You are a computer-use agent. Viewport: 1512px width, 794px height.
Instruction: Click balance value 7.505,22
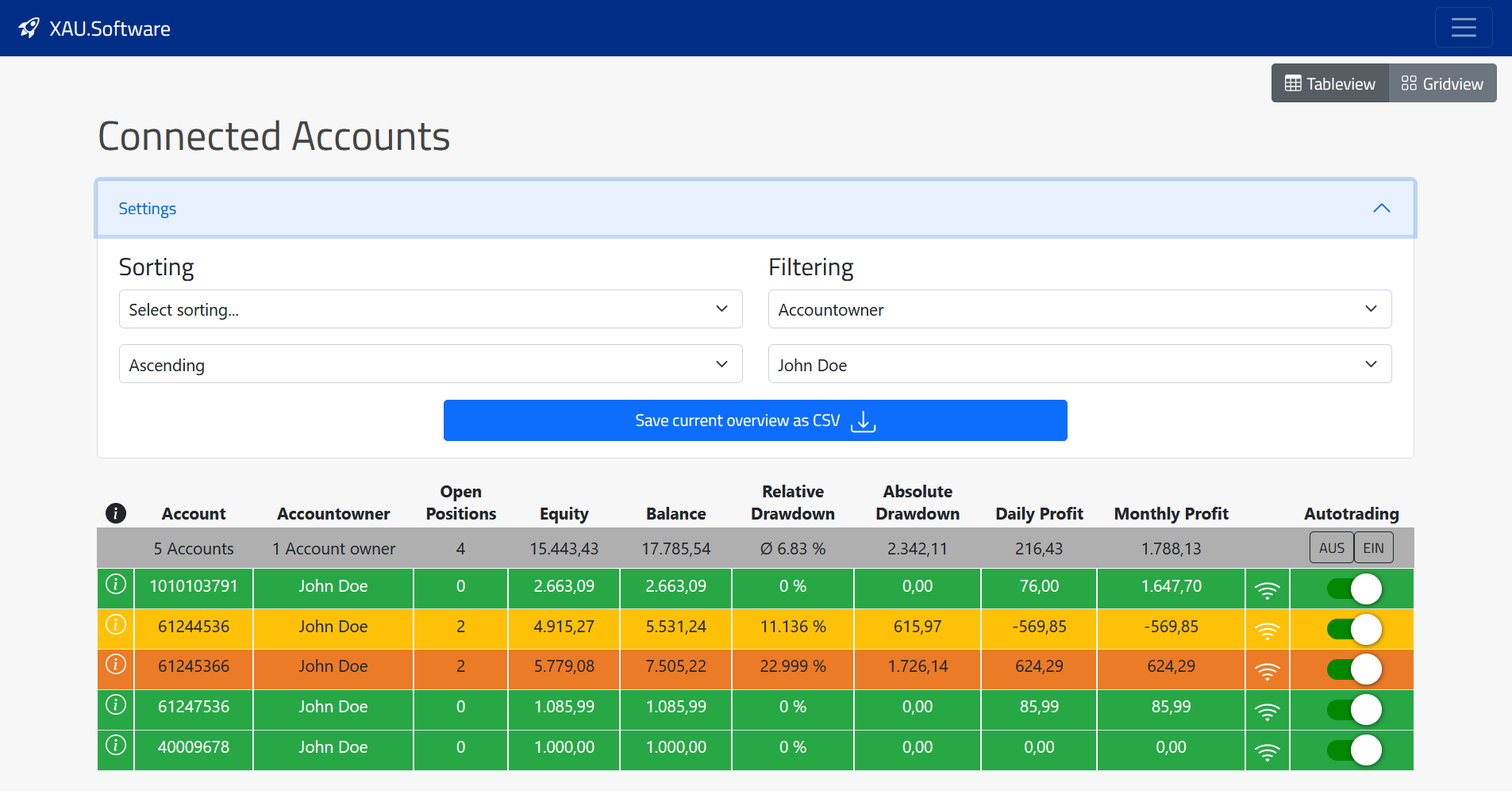675,666
